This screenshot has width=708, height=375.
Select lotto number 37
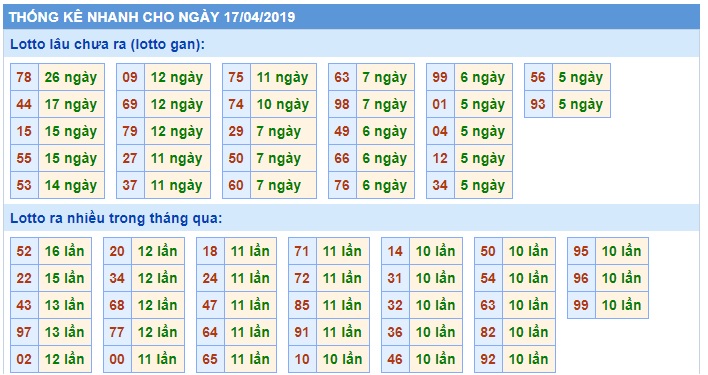tap(130, 185)
